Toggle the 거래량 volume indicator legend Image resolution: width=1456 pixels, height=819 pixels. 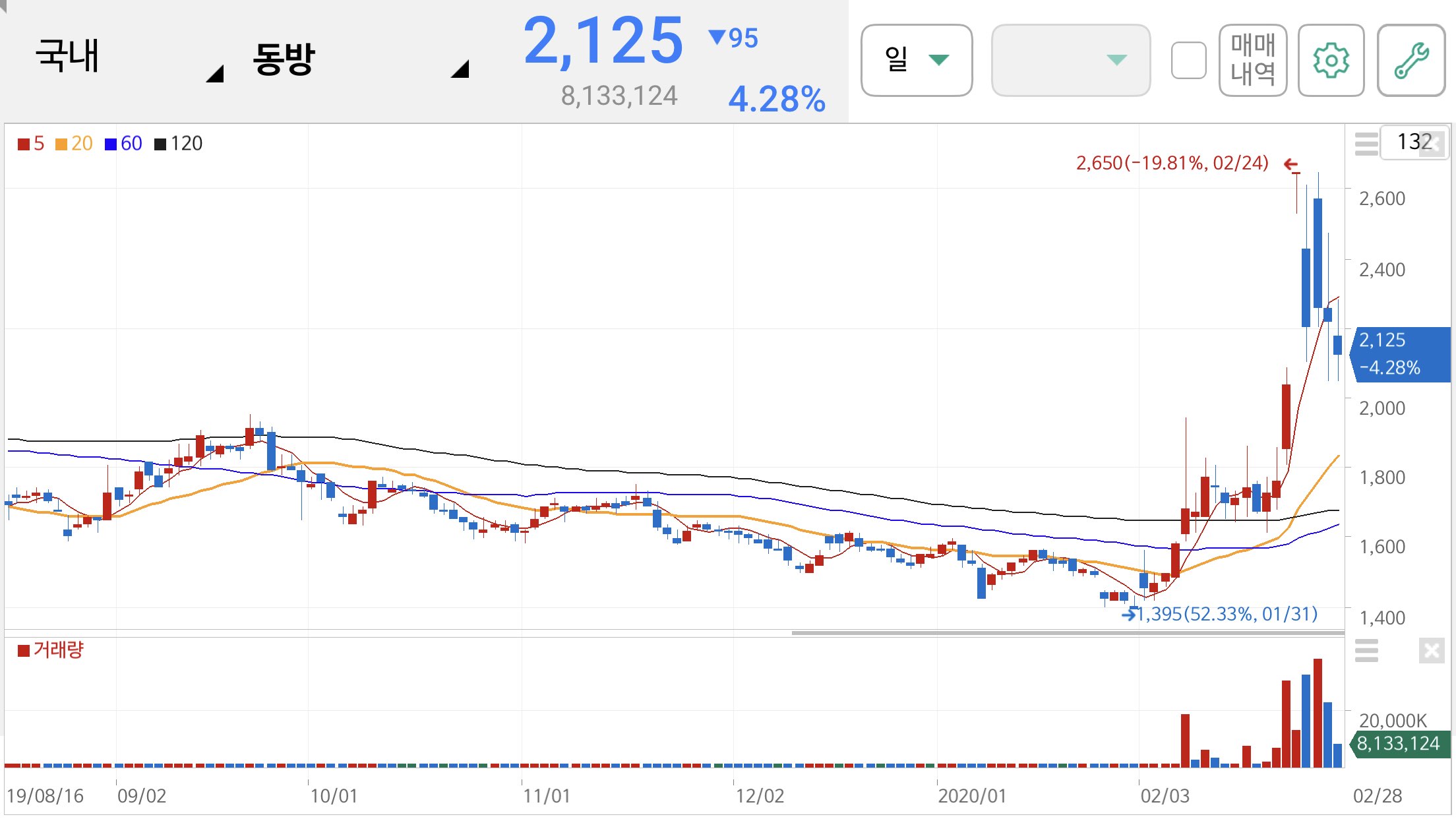(x=51, y=650)
